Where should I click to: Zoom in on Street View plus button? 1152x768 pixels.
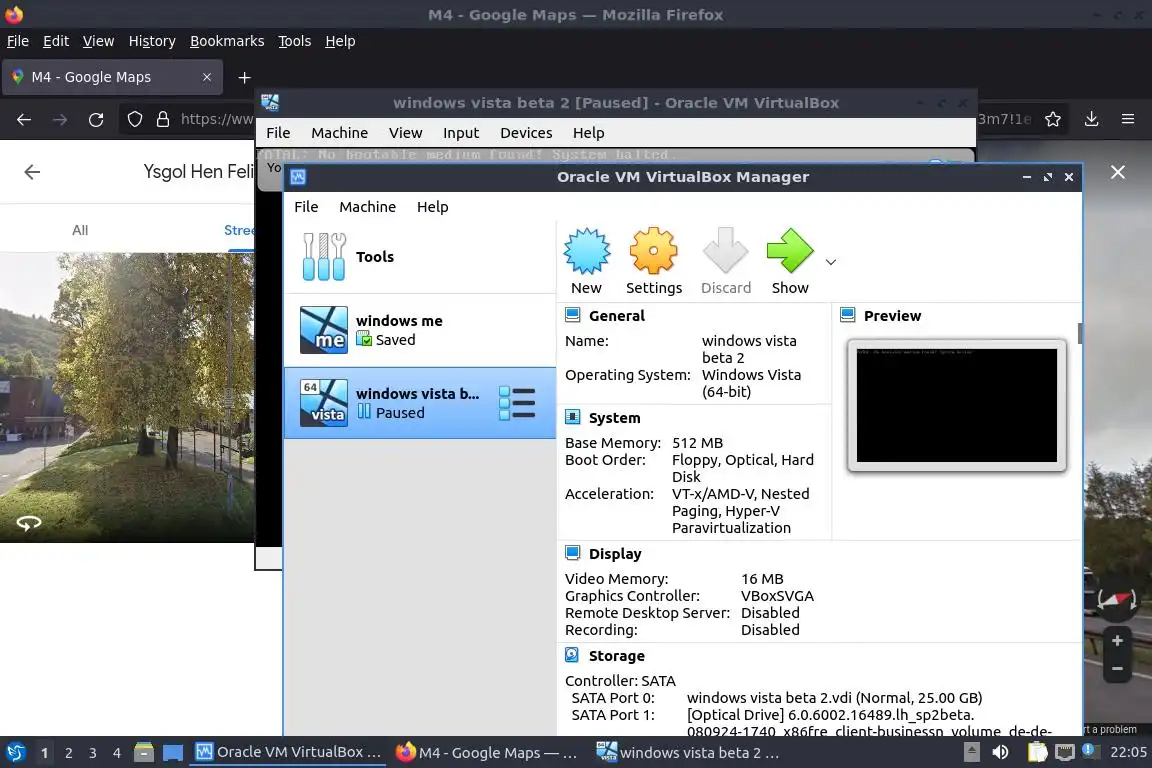[1117, 641]
